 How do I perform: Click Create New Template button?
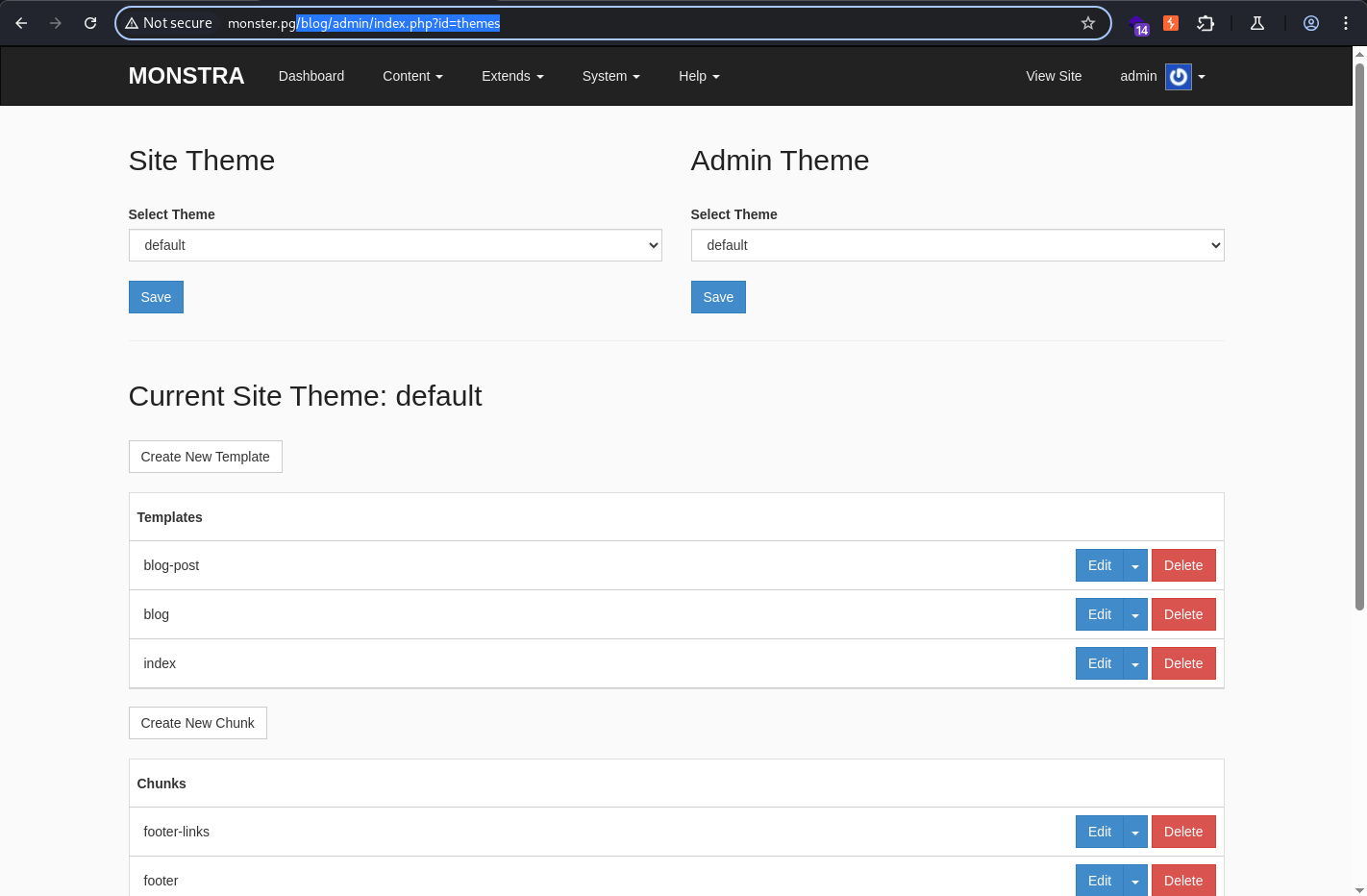[x=206, y=457]
